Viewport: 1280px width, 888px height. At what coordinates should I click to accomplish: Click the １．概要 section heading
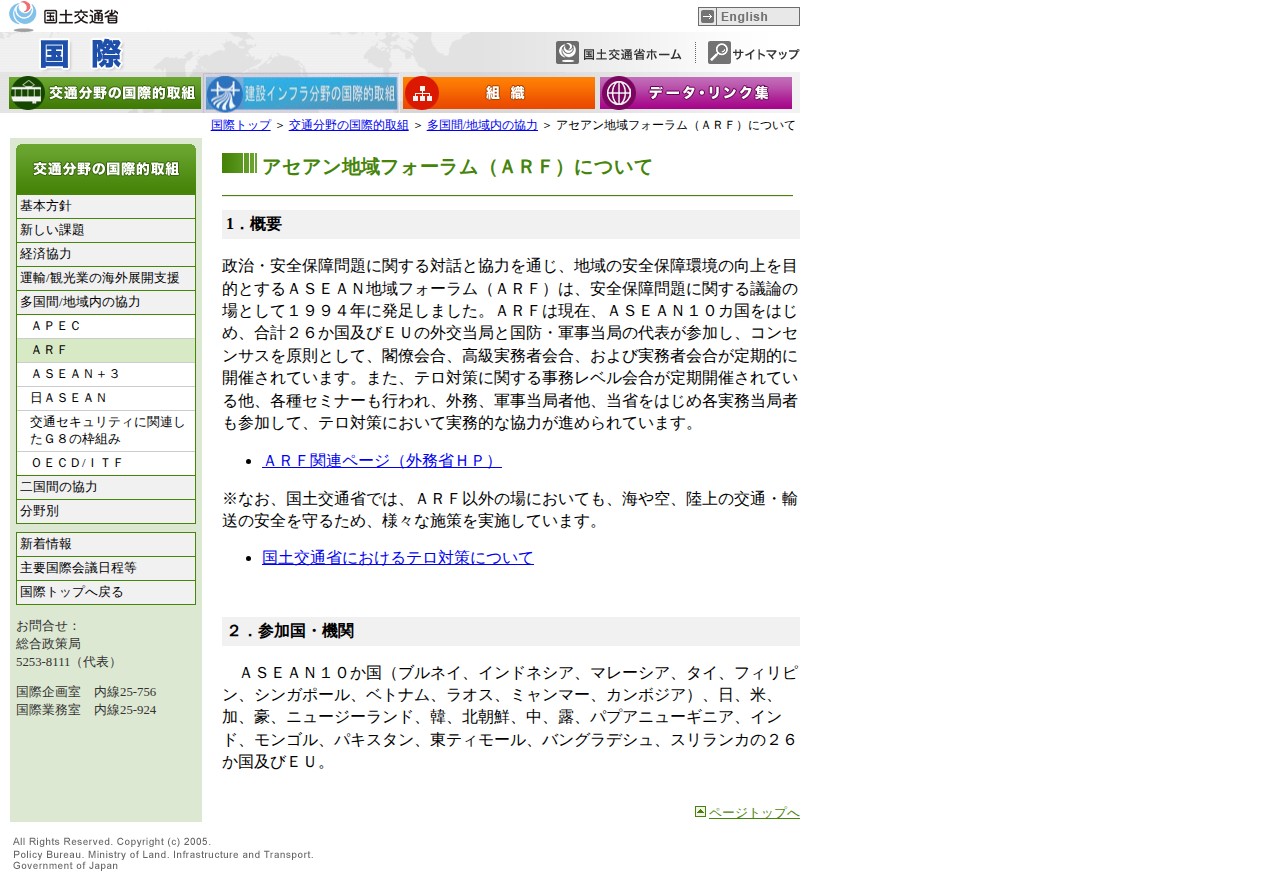[x=511, y=224]
